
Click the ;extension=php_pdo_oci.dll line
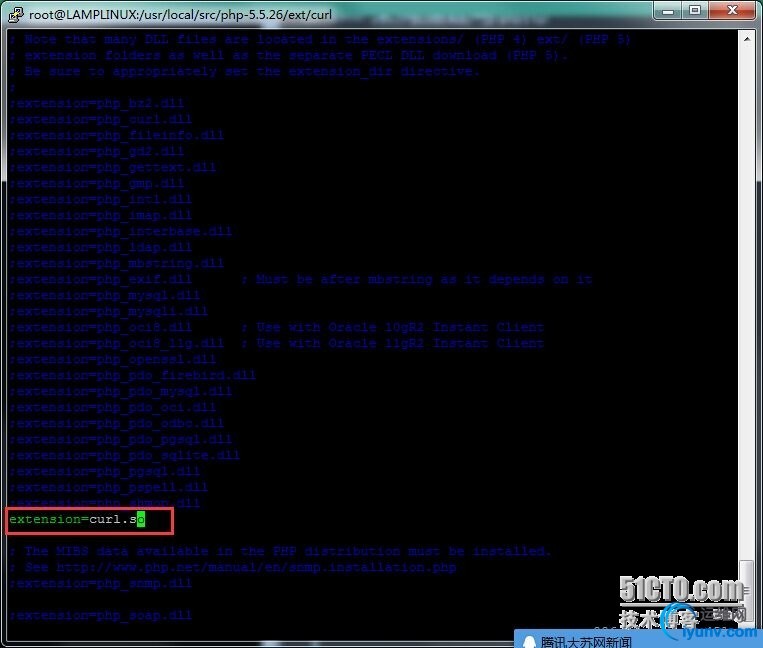(112, 407)
